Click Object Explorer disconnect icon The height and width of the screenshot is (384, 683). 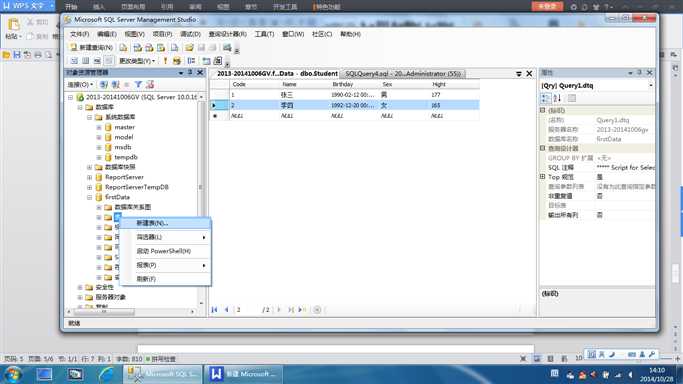tap(115, 84)
